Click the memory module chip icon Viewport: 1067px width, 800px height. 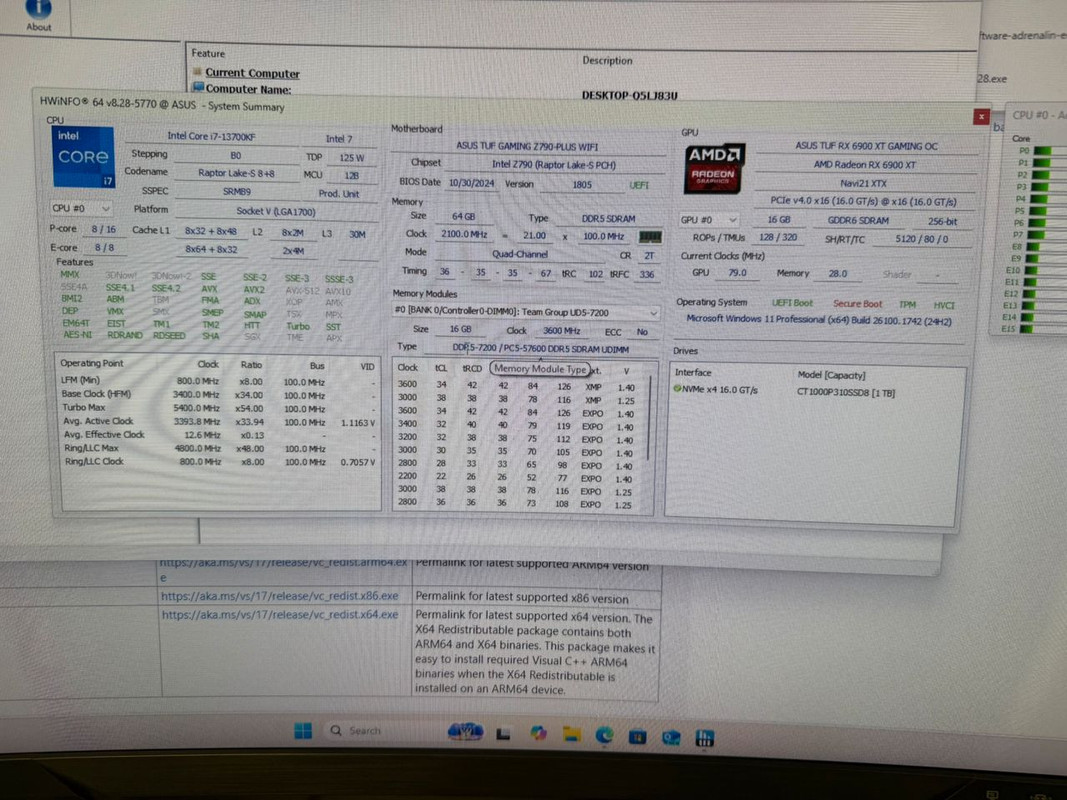650,237
